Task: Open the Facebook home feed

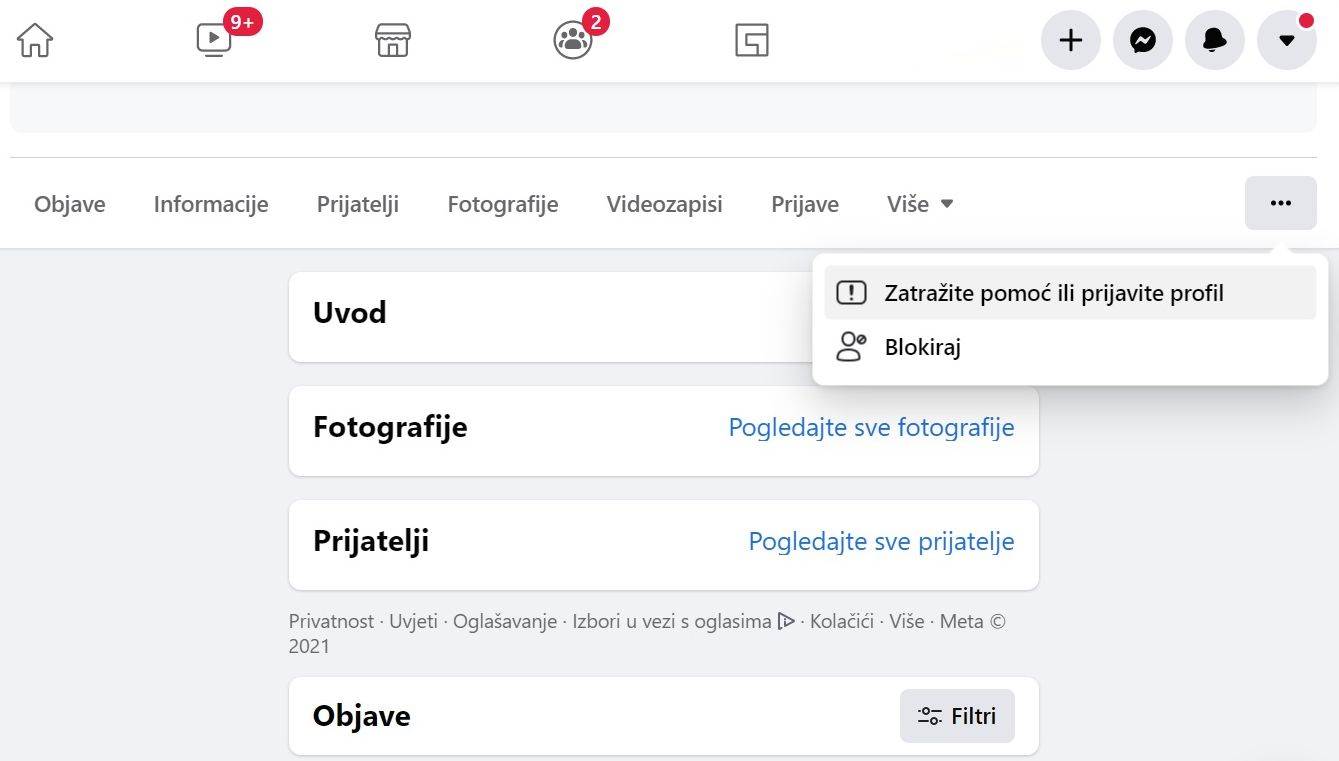Action: tap(36, 40)
